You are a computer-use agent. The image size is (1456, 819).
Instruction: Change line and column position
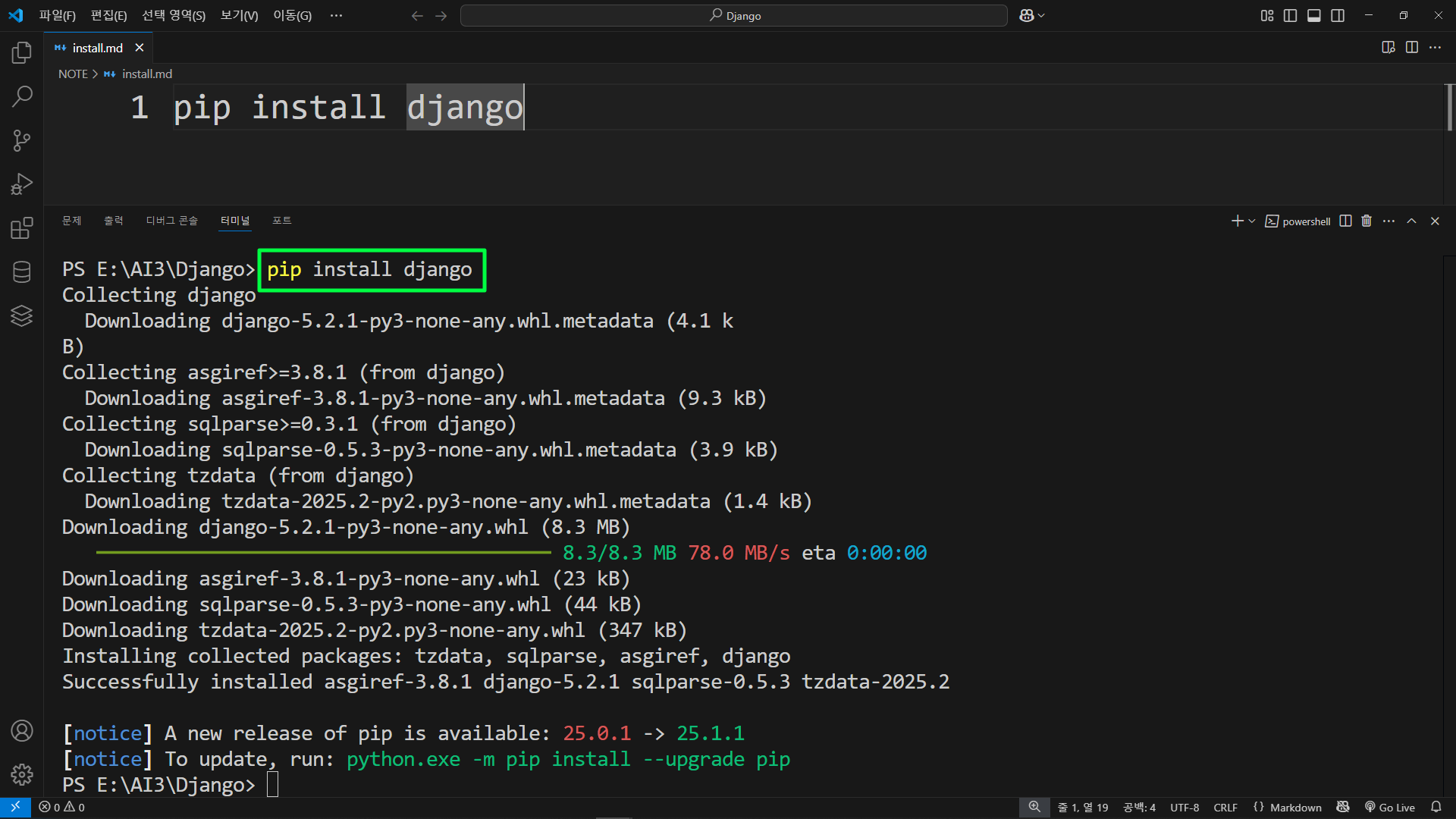click(1083, 808)
